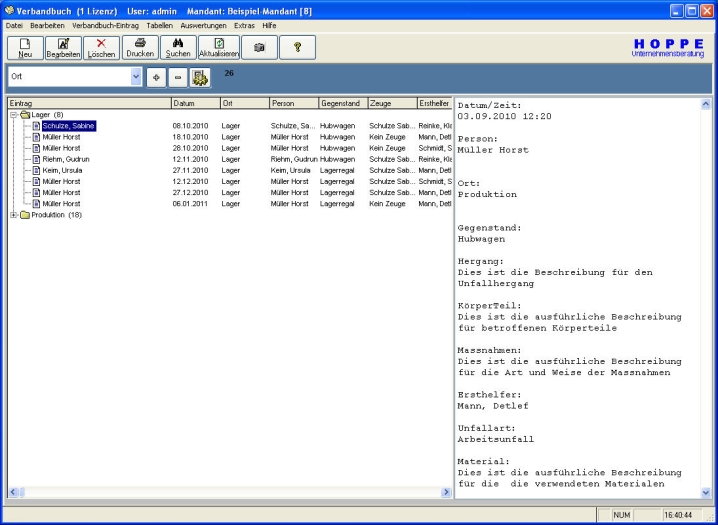Expand the Produktion folder node
The image size is (718, 525).
13,214
